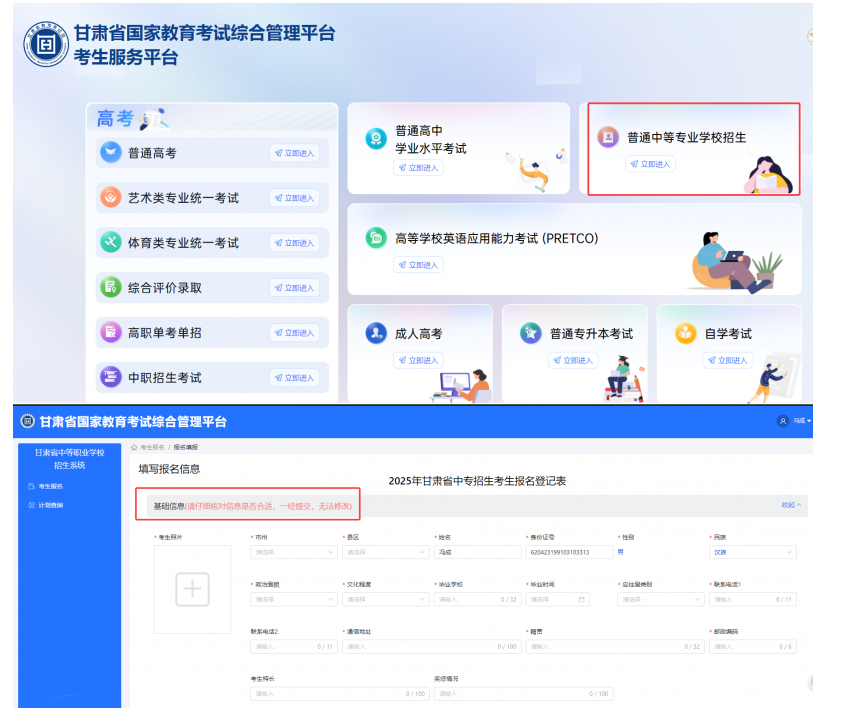Click the 成人高考 blue person icon
Image resolution: width=867 pixels, height=708 pixels.
coord(376,334)
